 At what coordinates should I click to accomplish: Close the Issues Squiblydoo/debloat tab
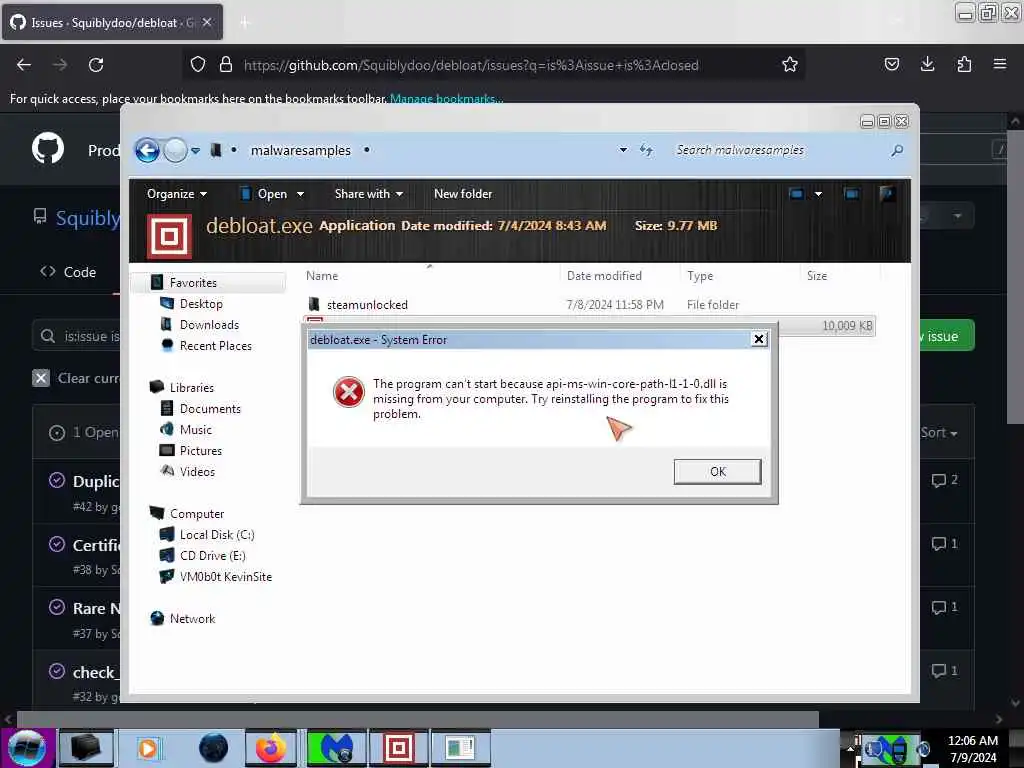pyautogui.click(x=207, y=22)
